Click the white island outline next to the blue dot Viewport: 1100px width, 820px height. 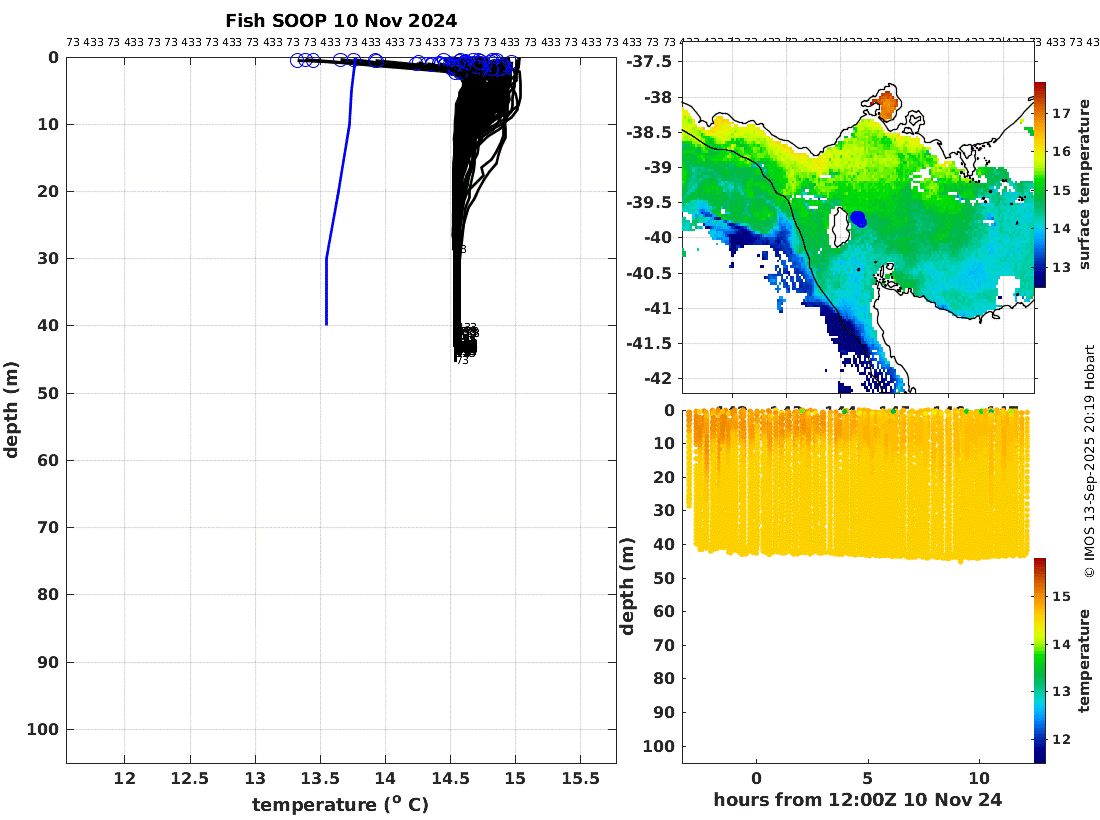pyautogui.click(x=839, y=227)
